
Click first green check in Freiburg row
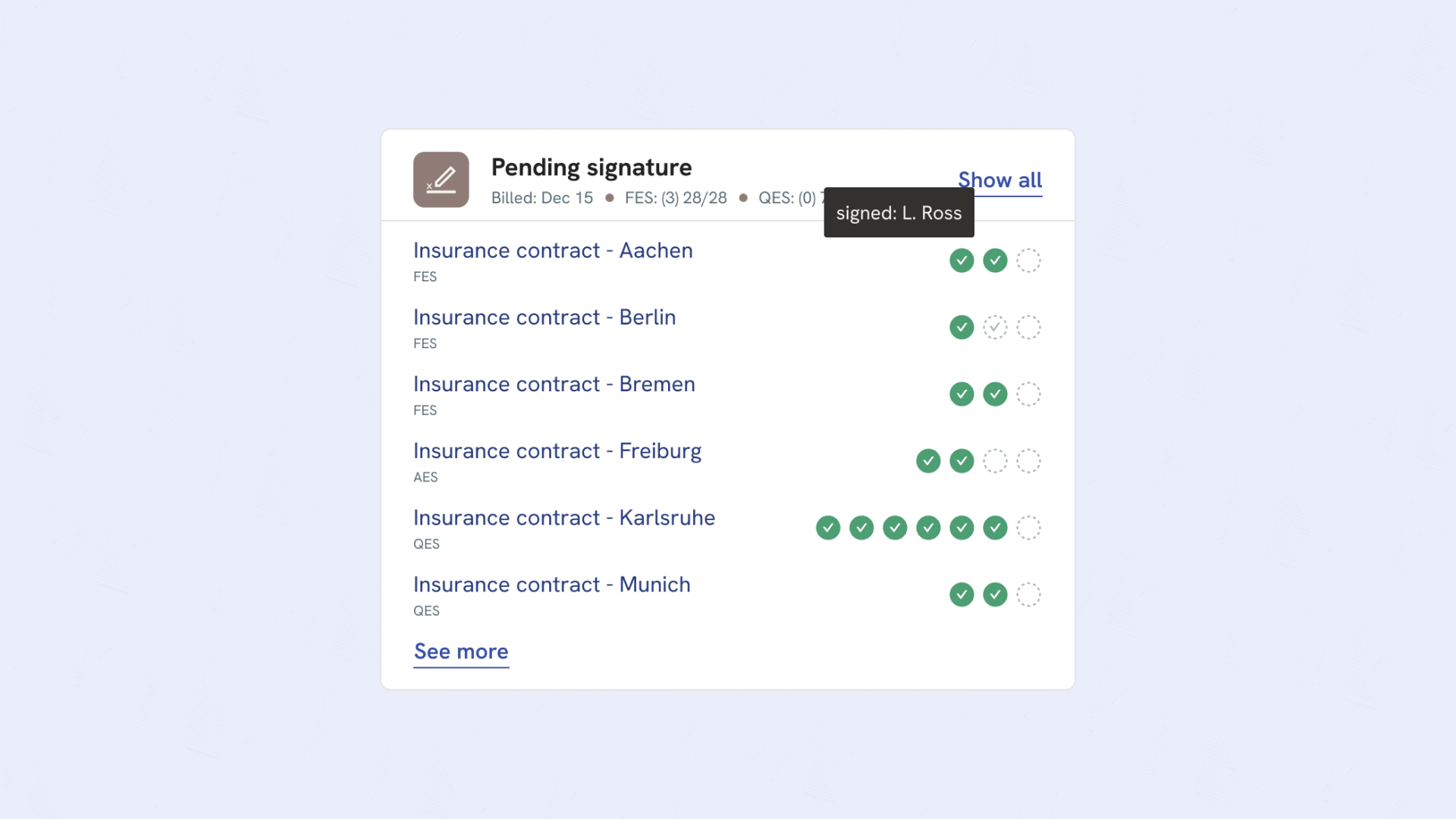click(x=928, y=460)
